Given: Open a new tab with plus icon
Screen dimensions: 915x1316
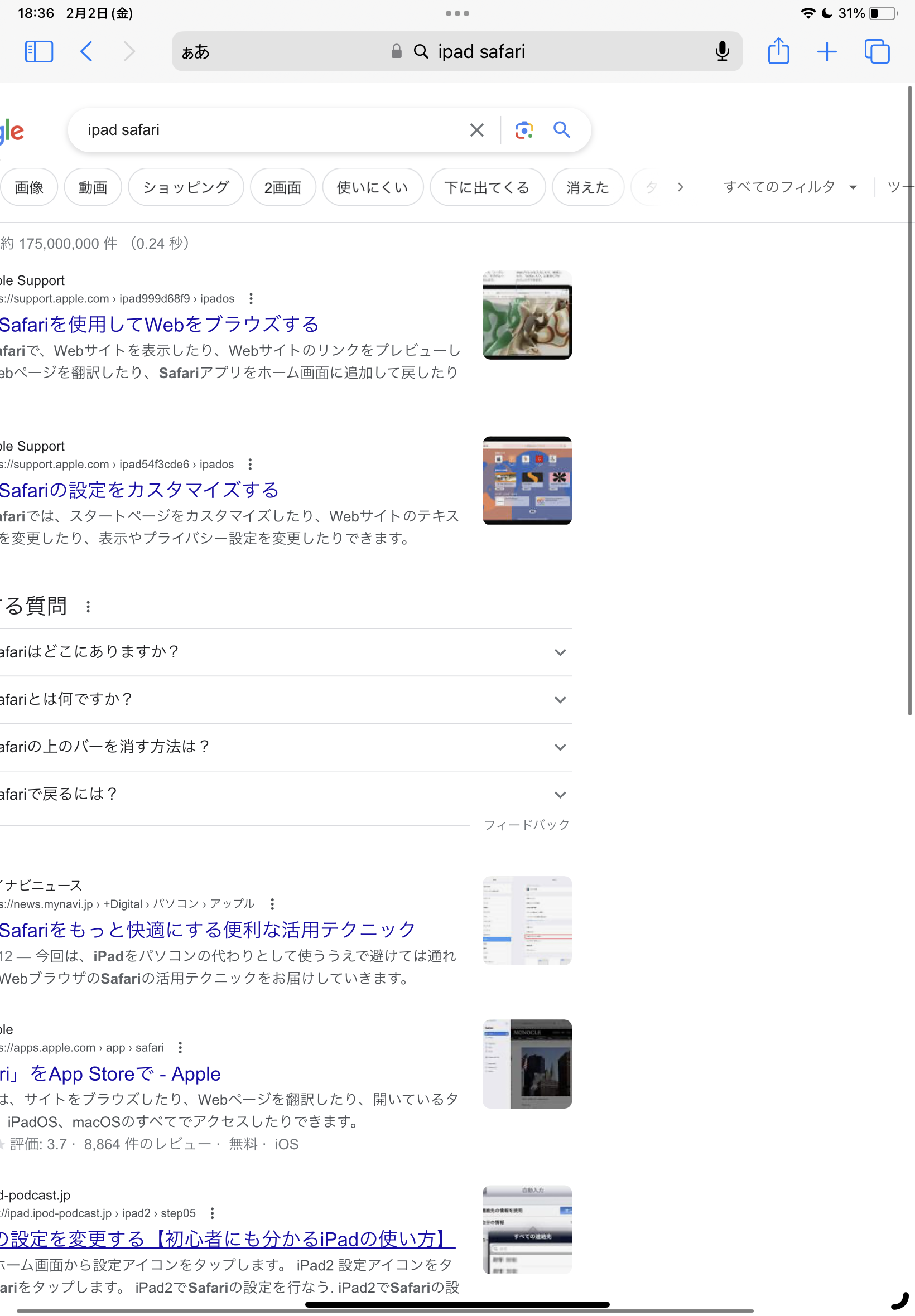Looking at the screenshot, I should [x=827, y=51].
